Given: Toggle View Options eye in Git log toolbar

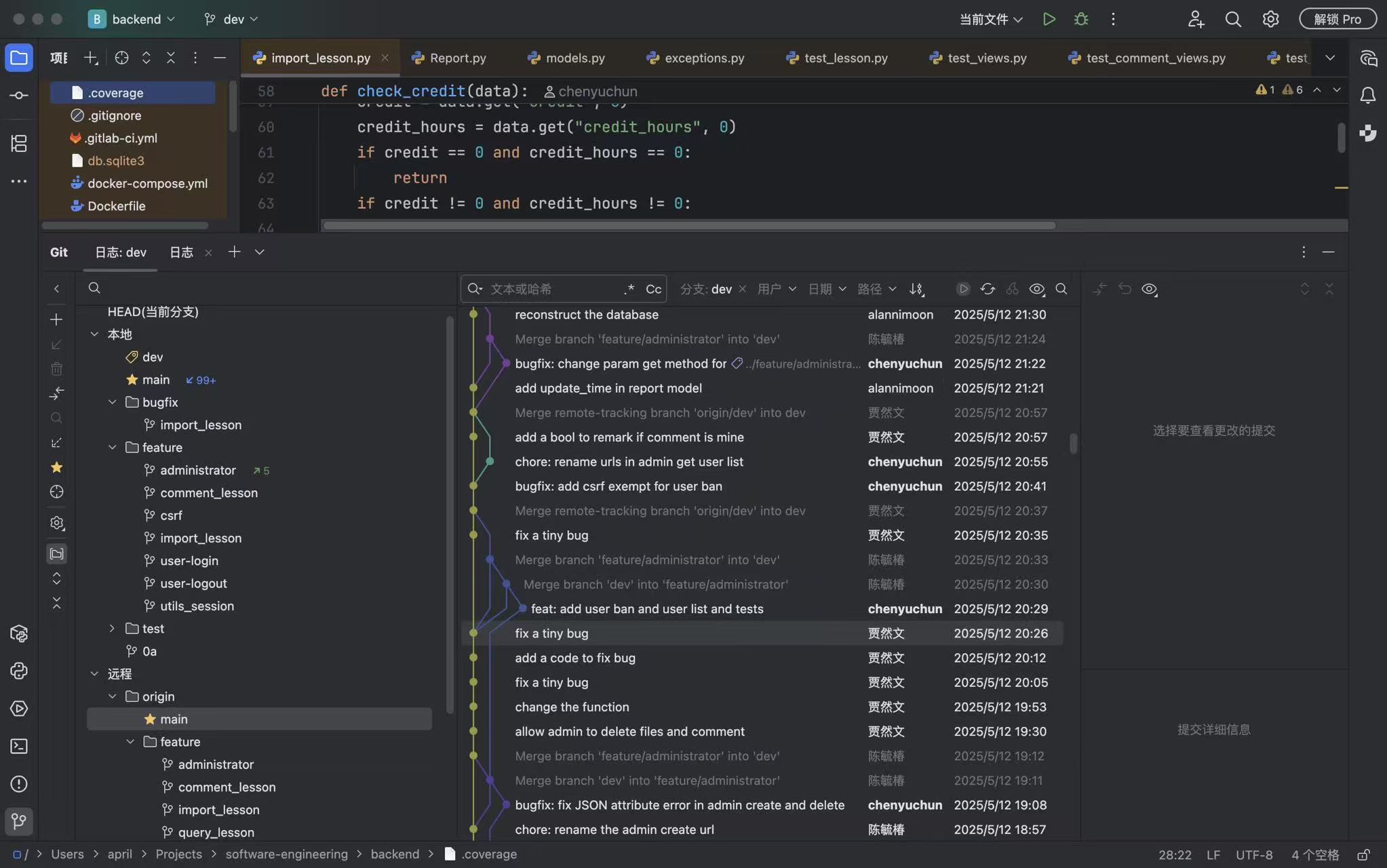Looking at the screenshot, I should pyautogui.click(x=1037, y=289).
